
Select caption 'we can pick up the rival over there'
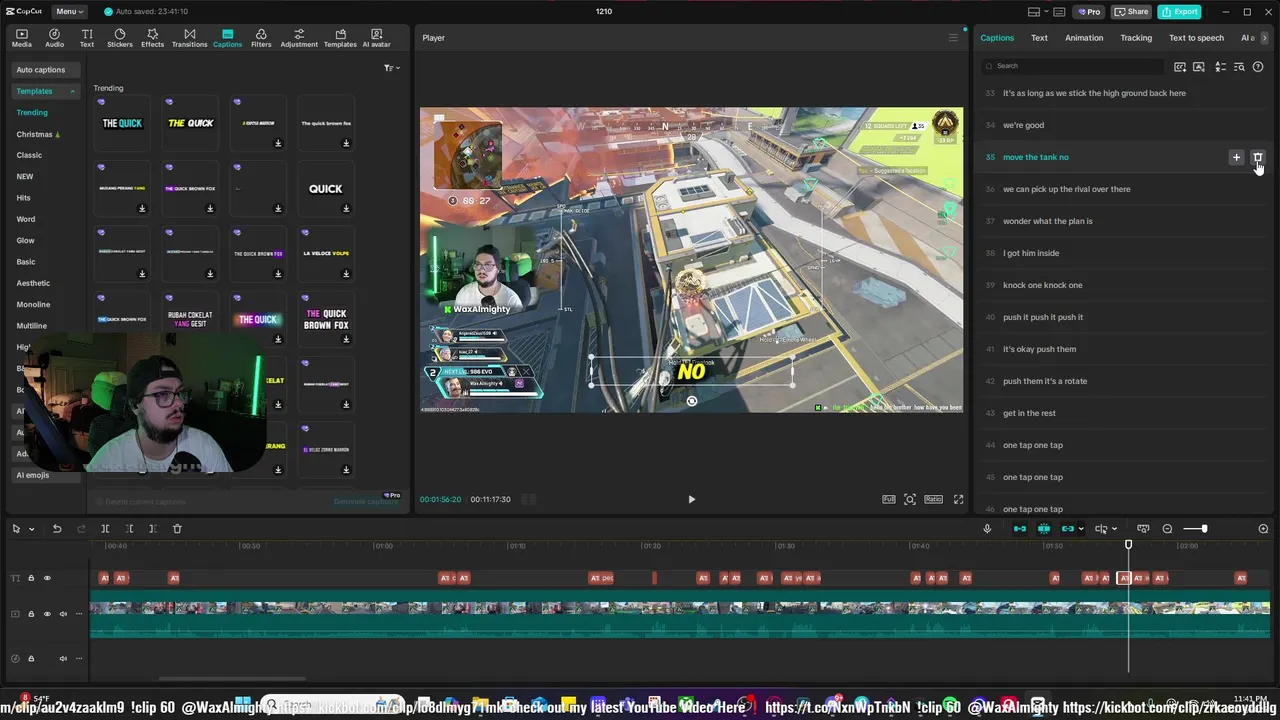pyautogui.click(x=1067, y=189)
